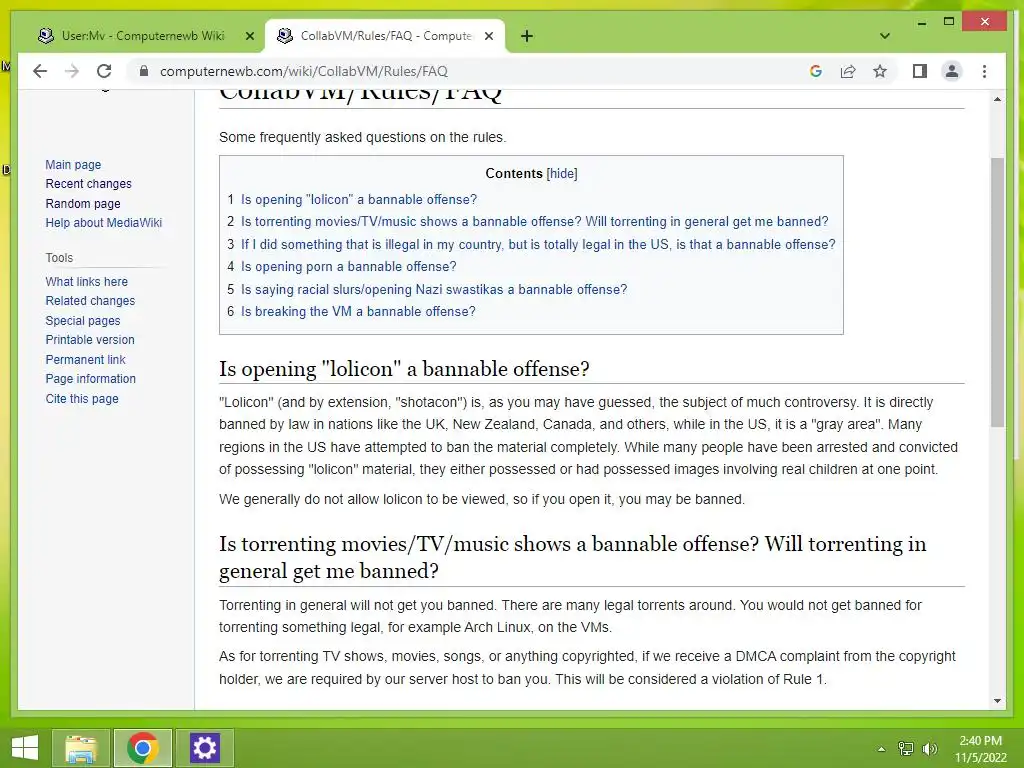Click Chrome icon on the taskbar
1024x768 pixels.
point(142,748)
